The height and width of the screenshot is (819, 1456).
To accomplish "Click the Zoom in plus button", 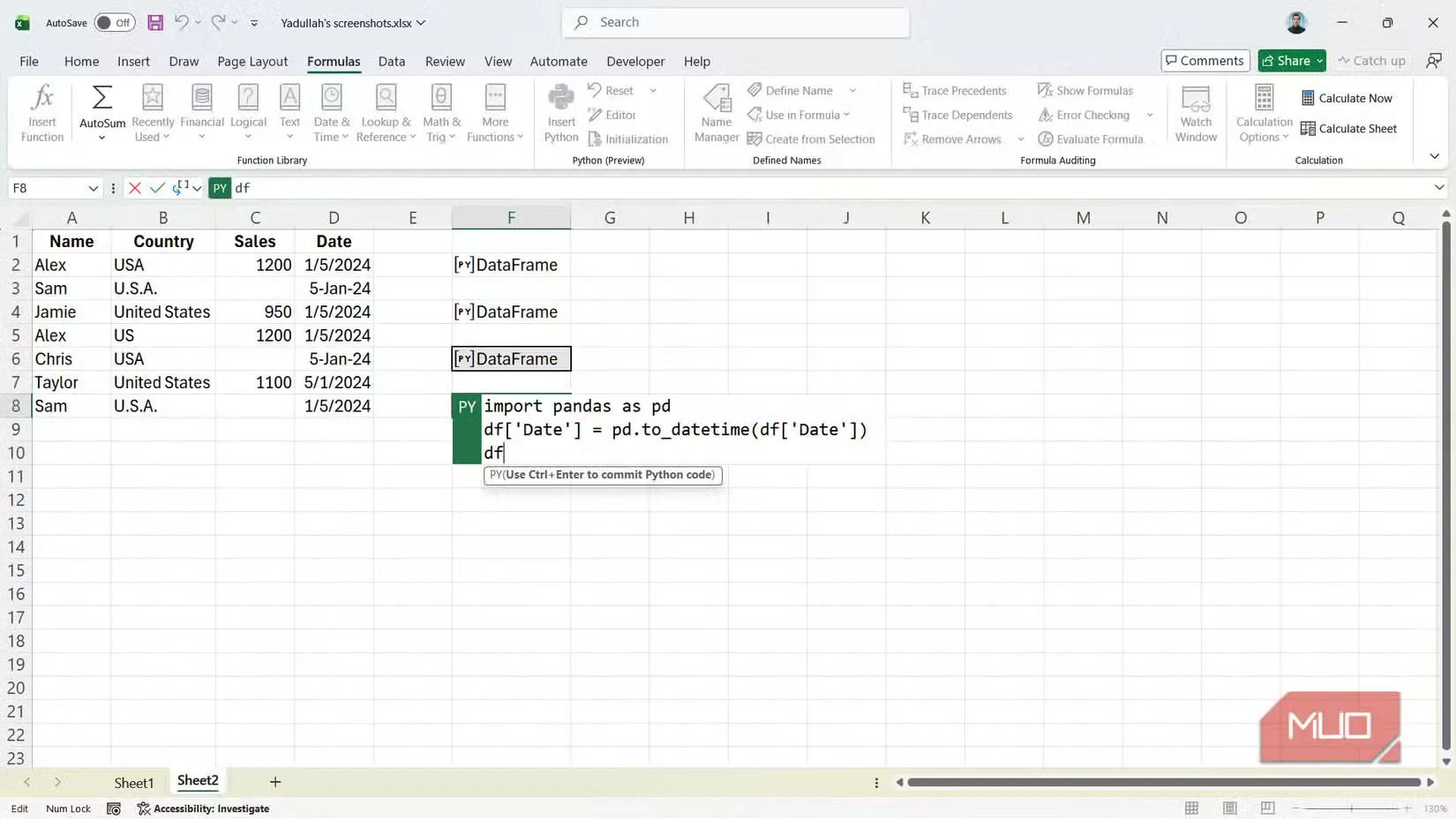I will [x=1407, y=808].
